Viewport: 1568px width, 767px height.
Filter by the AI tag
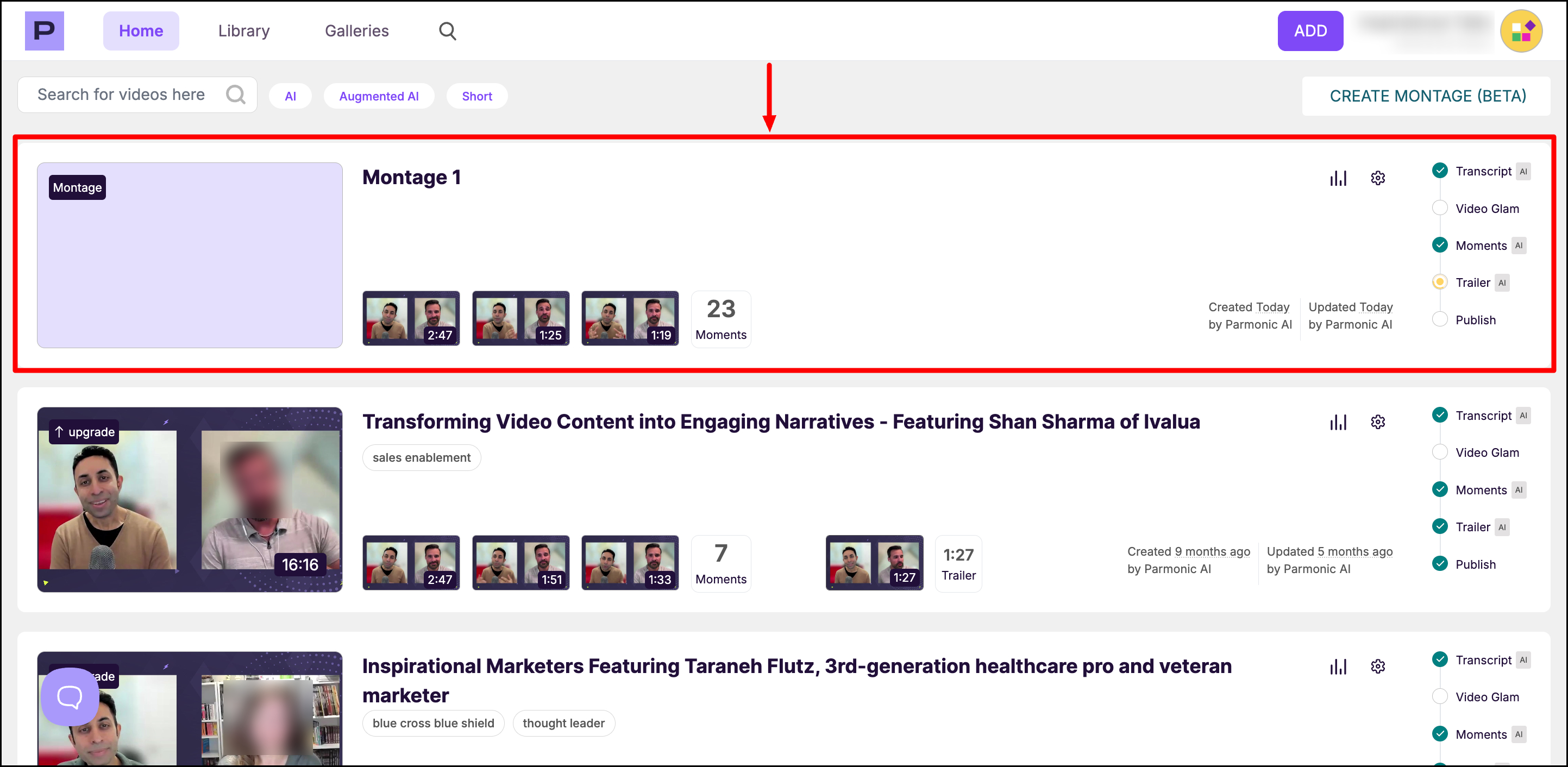point(290,96)
